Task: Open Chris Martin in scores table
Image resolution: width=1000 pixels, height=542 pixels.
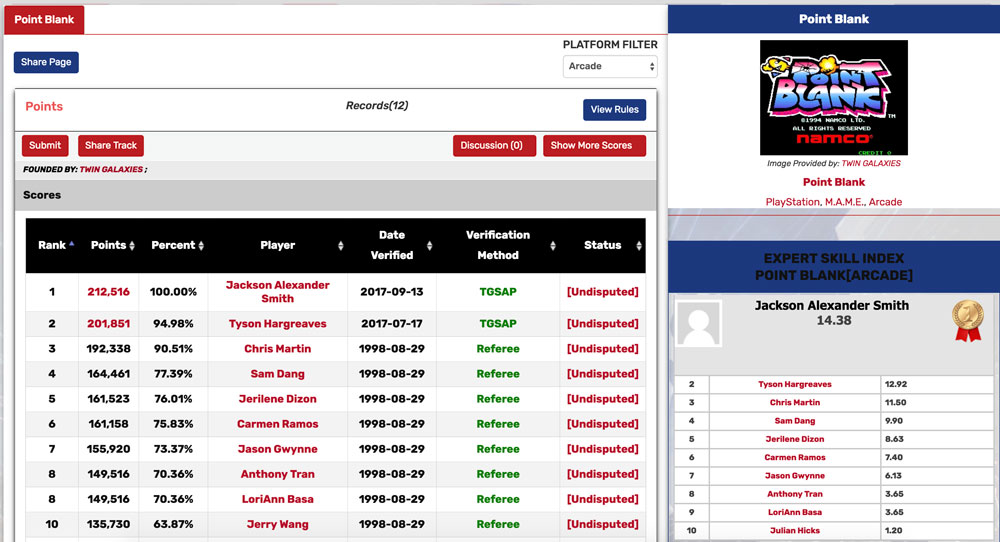Action: pos(277,349)
